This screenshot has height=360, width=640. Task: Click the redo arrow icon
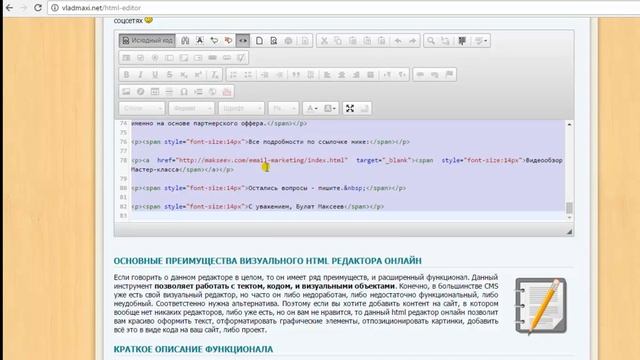412,40
